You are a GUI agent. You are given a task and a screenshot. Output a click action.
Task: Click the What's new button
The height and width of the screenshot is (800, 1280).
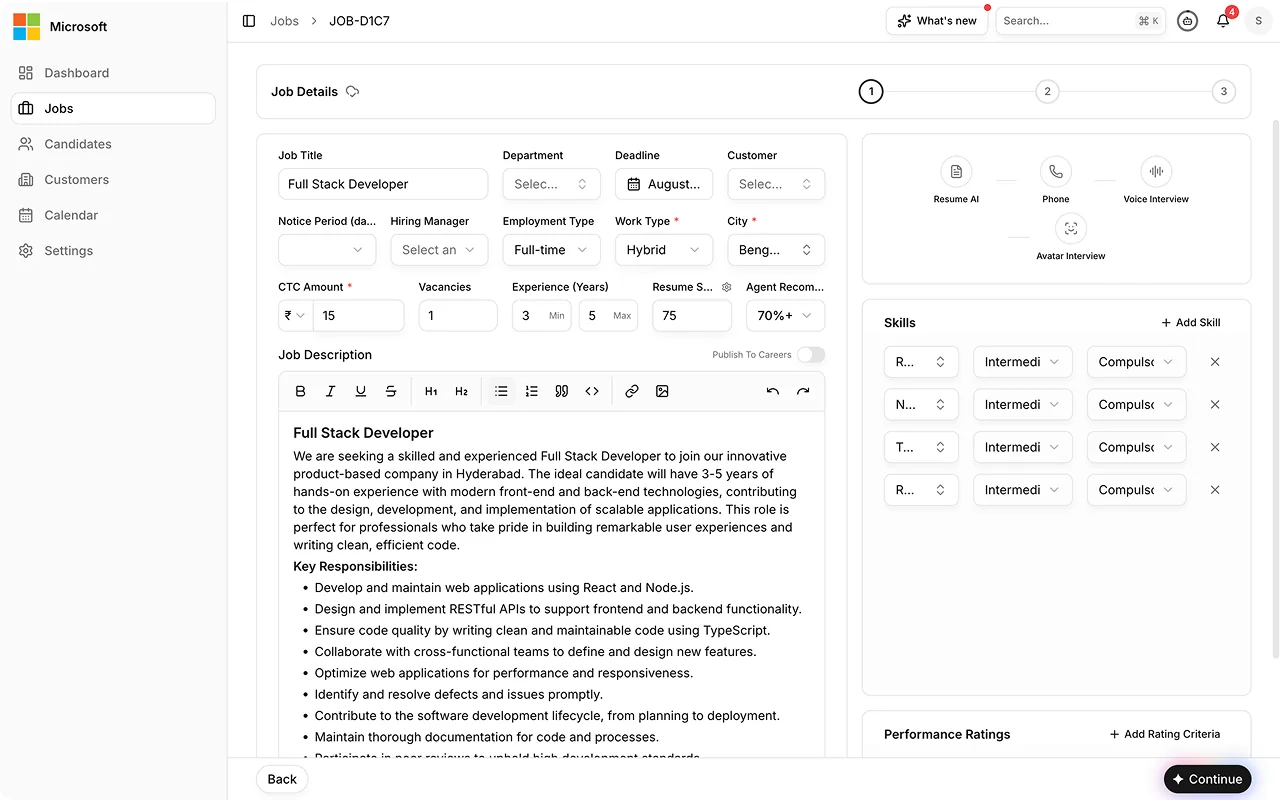click(x=937, y=21)
